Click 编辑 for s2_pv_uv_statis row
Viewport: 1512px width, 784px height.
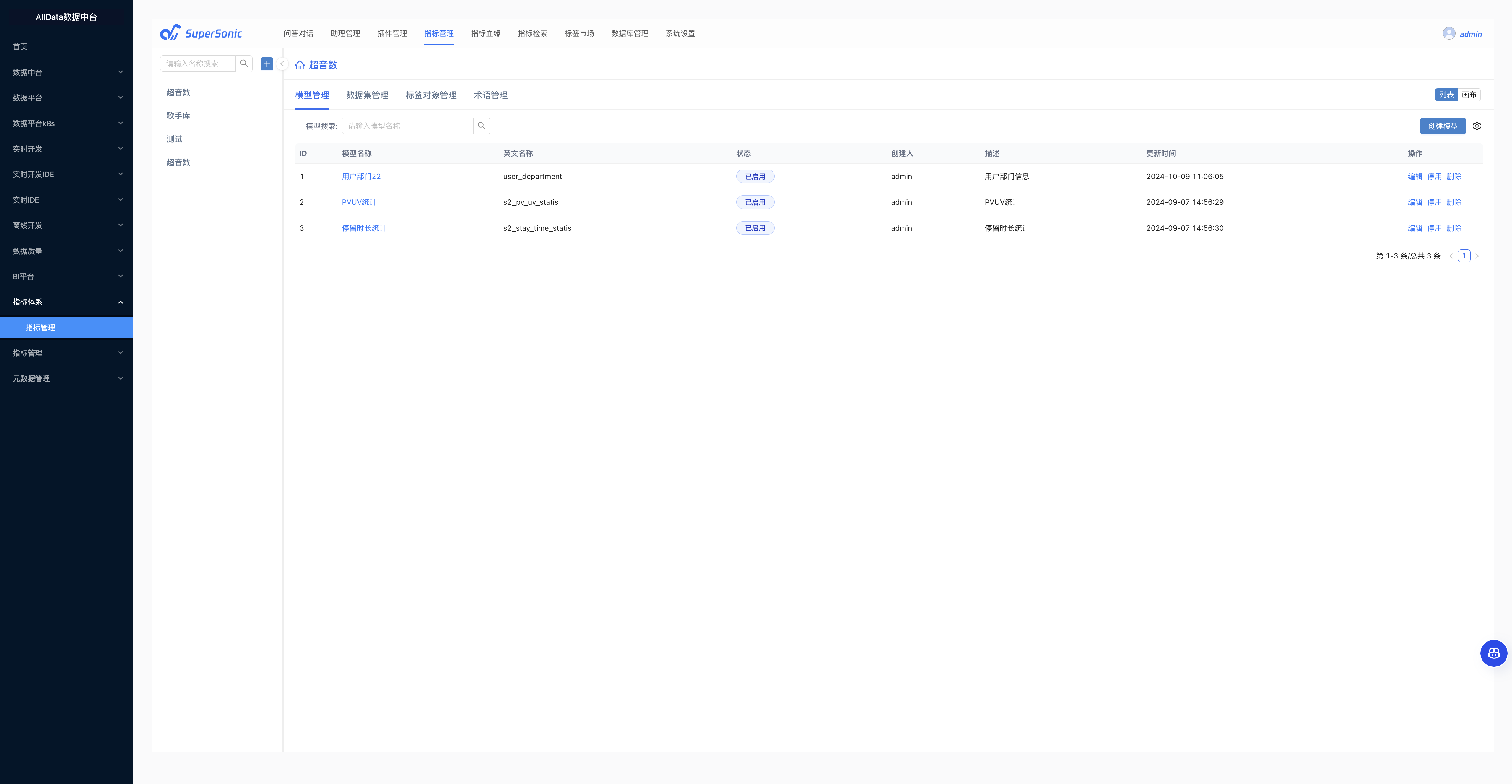coord(1415,202)
